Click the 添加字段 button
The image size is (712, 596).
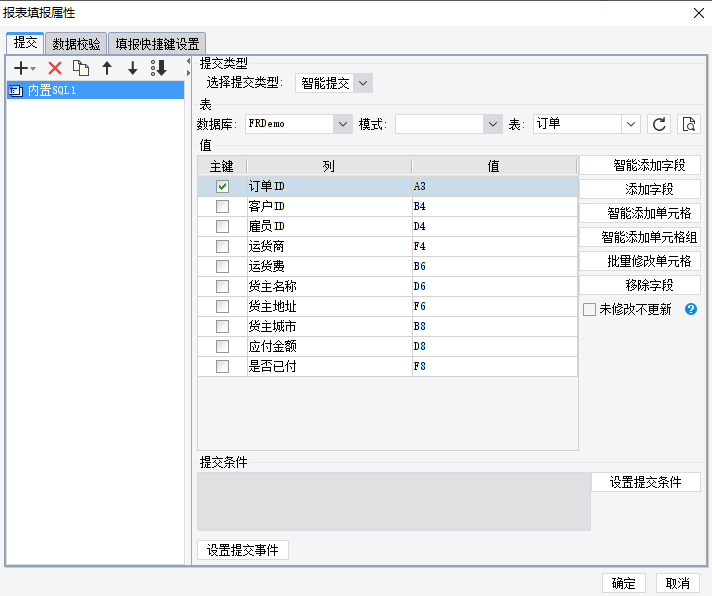tap(640, 189)
